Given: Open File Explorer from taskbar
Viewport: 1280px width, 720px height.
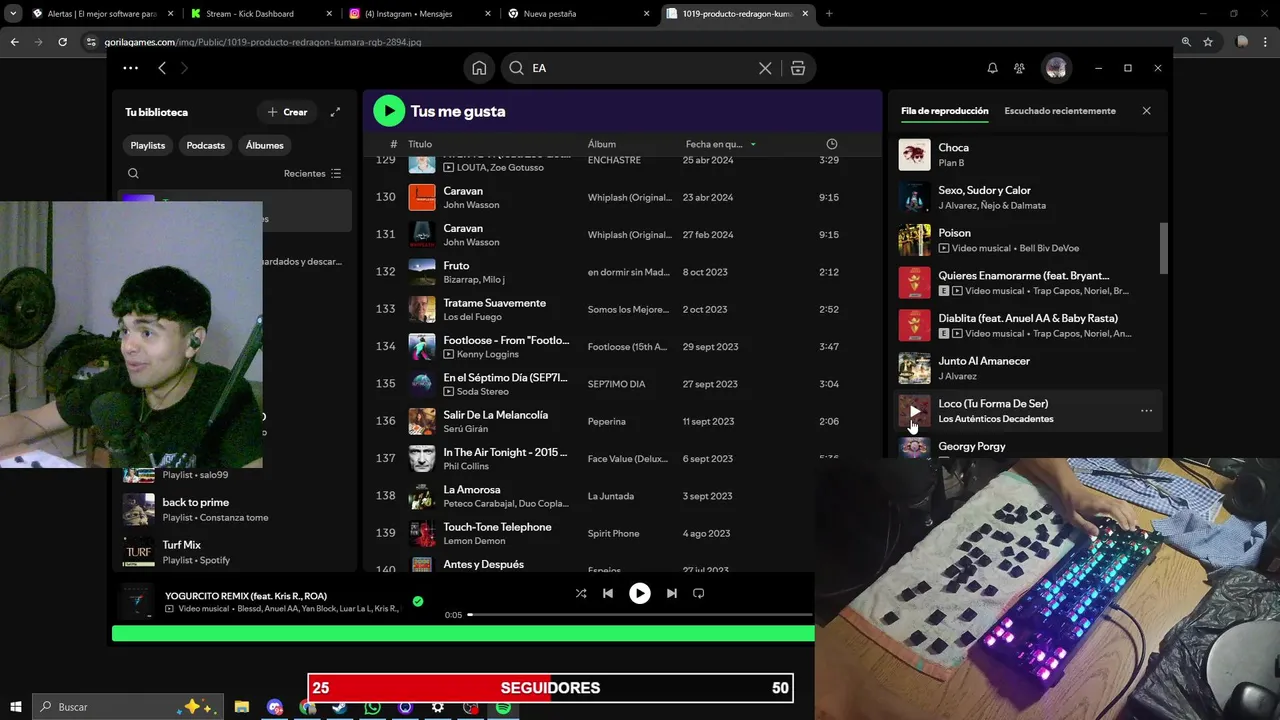Looking at the screenshot, I should pos(242,707).
